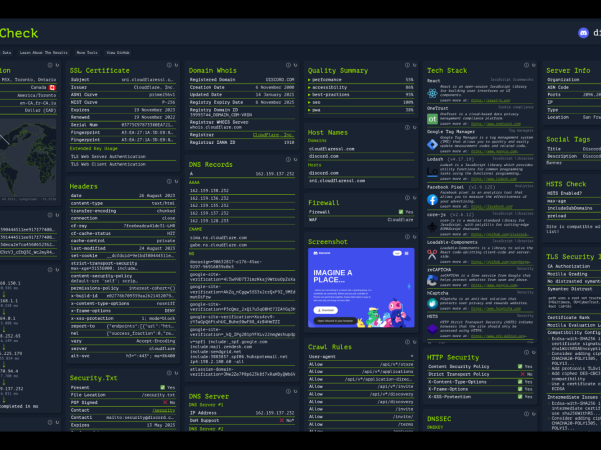Show info for Host Names card
The width and height of the screenshot is (601, 450).
(x=407, y=127)
